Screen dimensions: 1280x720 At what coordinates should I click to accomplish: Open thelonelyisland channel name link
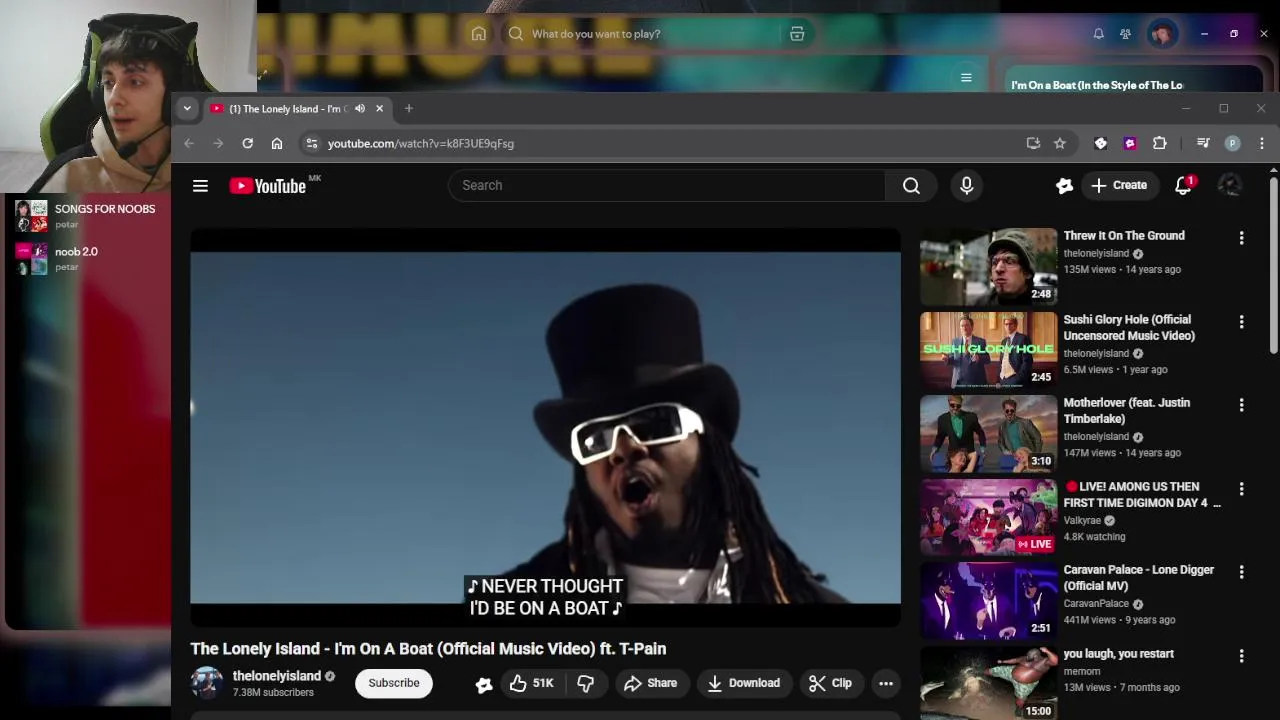coord(277,676)
